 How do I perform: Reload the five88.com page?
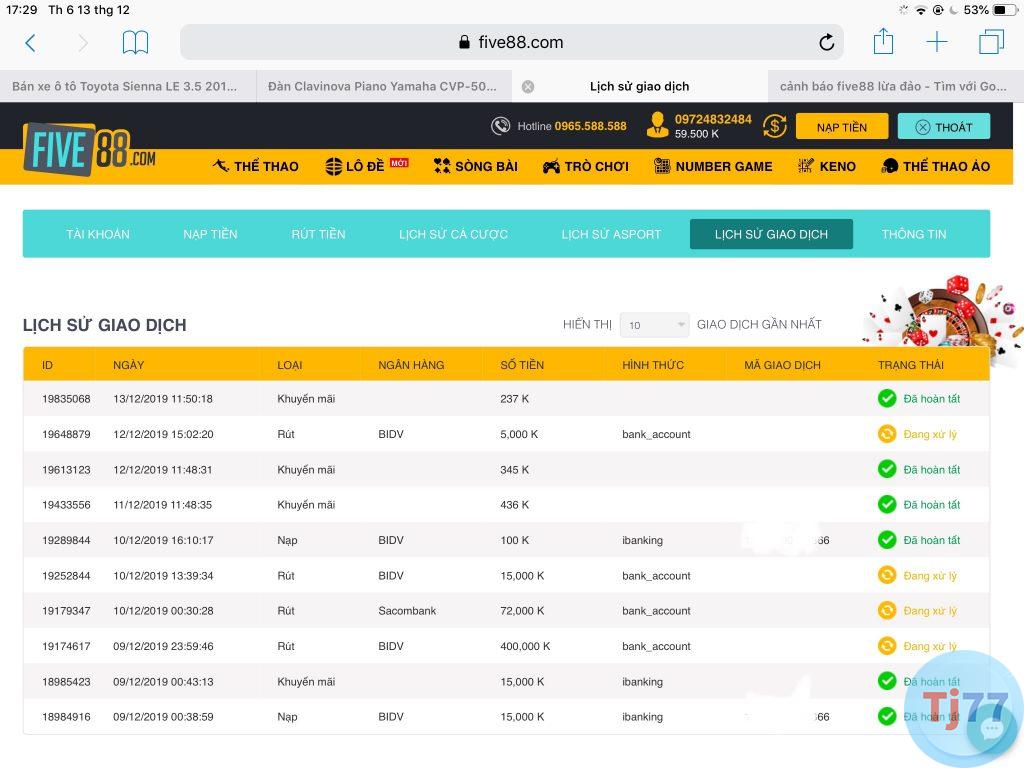click(826, 43)
